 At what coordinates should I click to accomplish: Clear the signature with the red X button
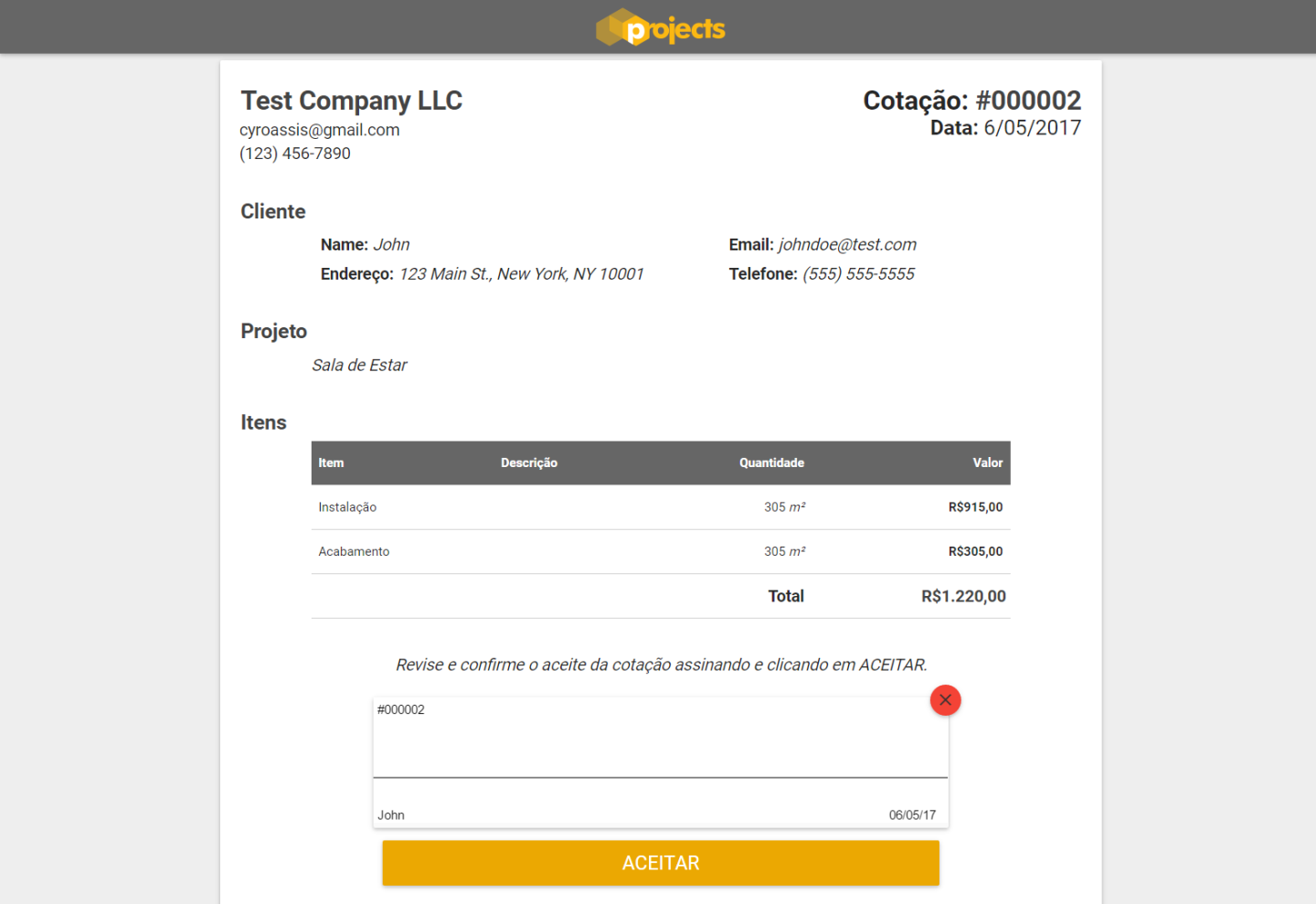point(945,700)
